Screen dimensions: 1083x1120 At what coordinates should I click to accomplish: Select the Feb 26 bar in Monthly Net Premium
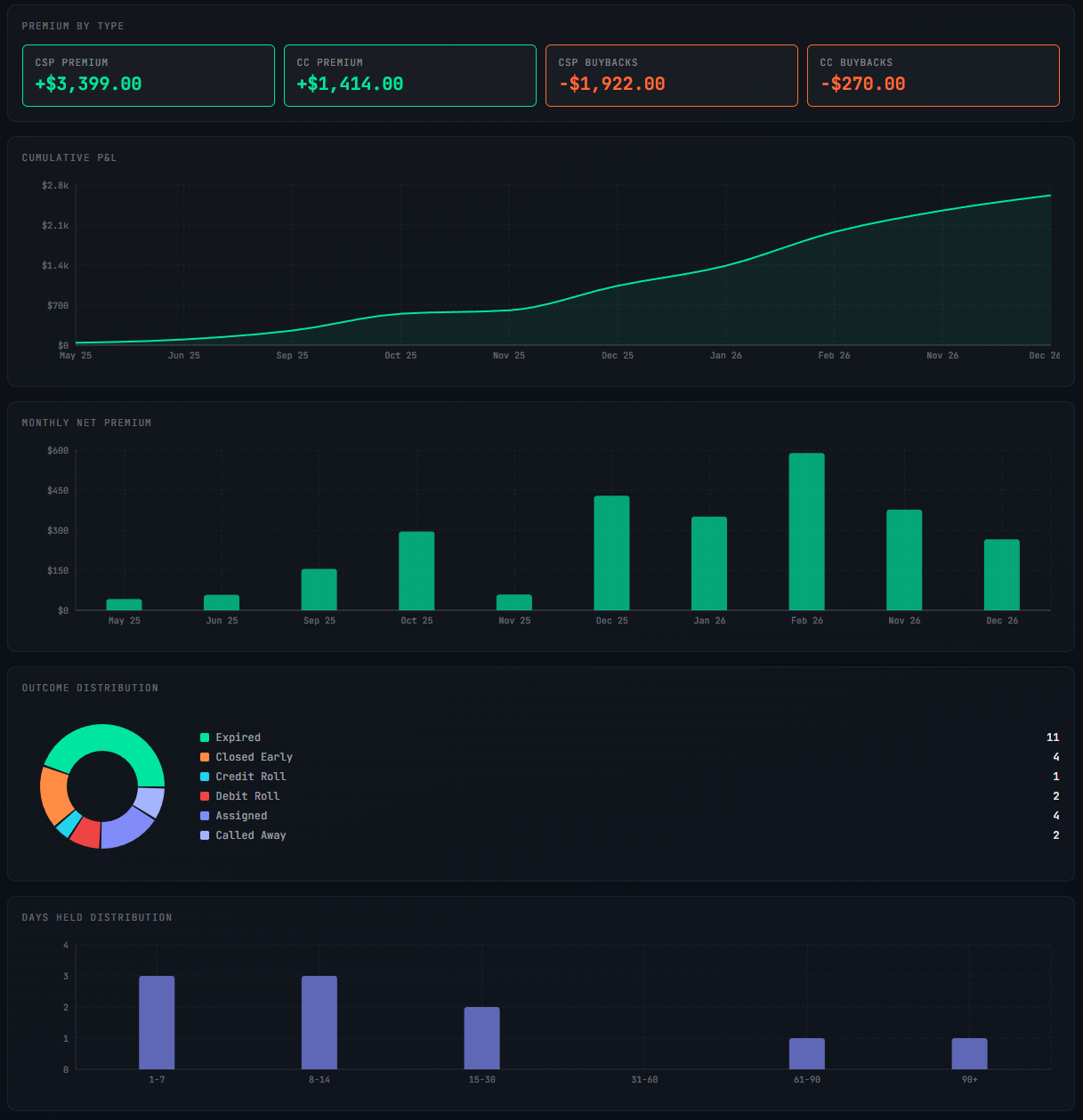click(806, 529)
